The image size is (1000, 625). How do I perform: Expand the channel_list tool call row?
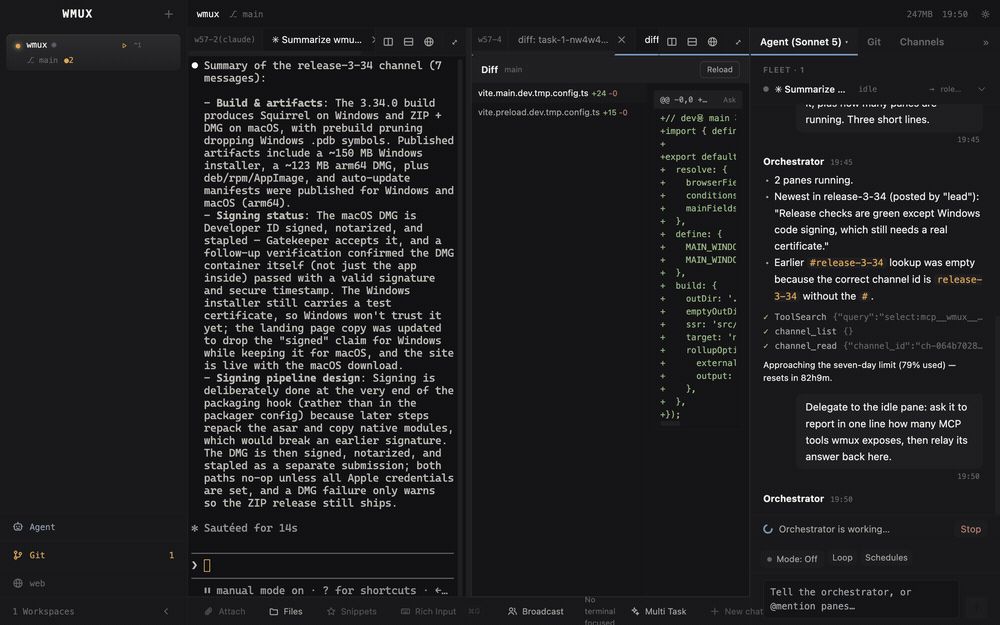point(873,332)
